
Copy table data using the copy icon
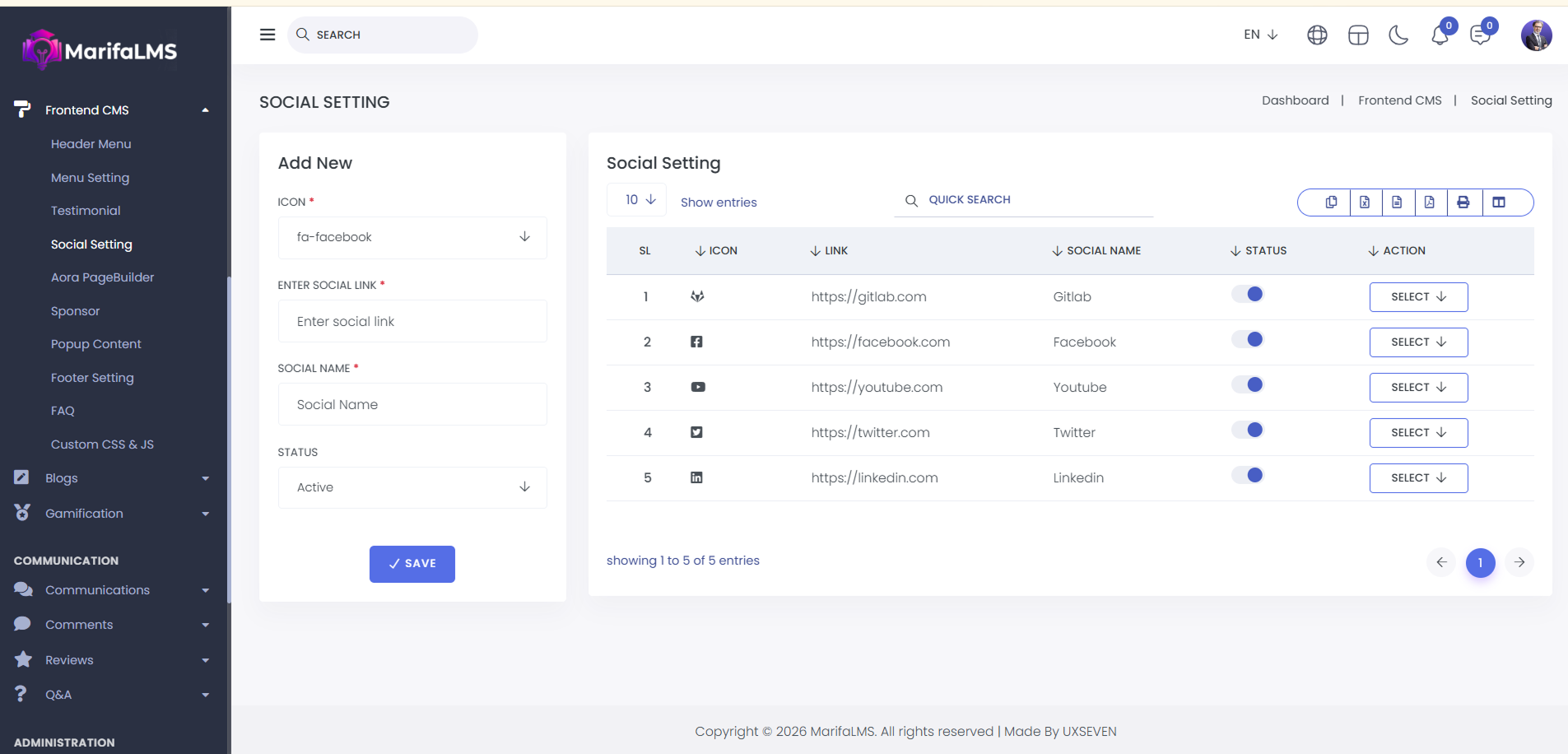coord(1331,202)
